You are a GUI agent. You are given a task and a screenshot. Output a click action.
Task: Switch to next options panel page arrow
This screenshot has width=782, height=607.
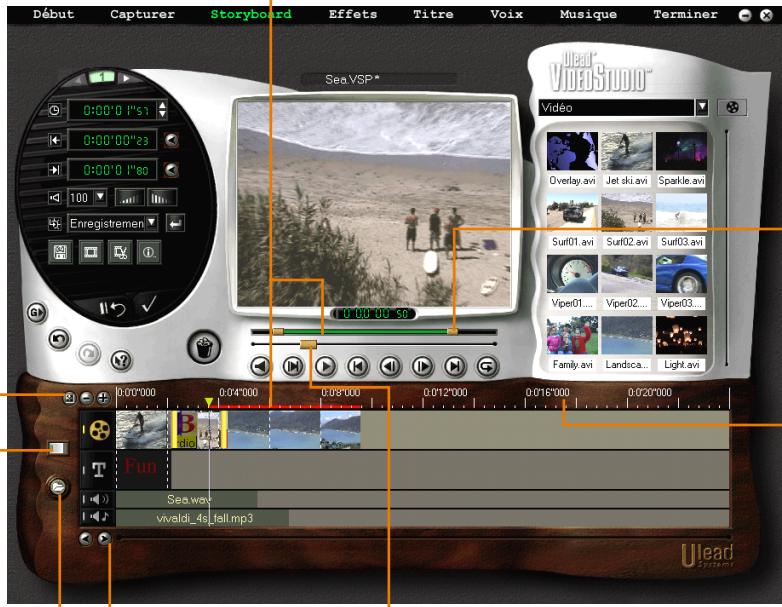(x=126, y=78)
